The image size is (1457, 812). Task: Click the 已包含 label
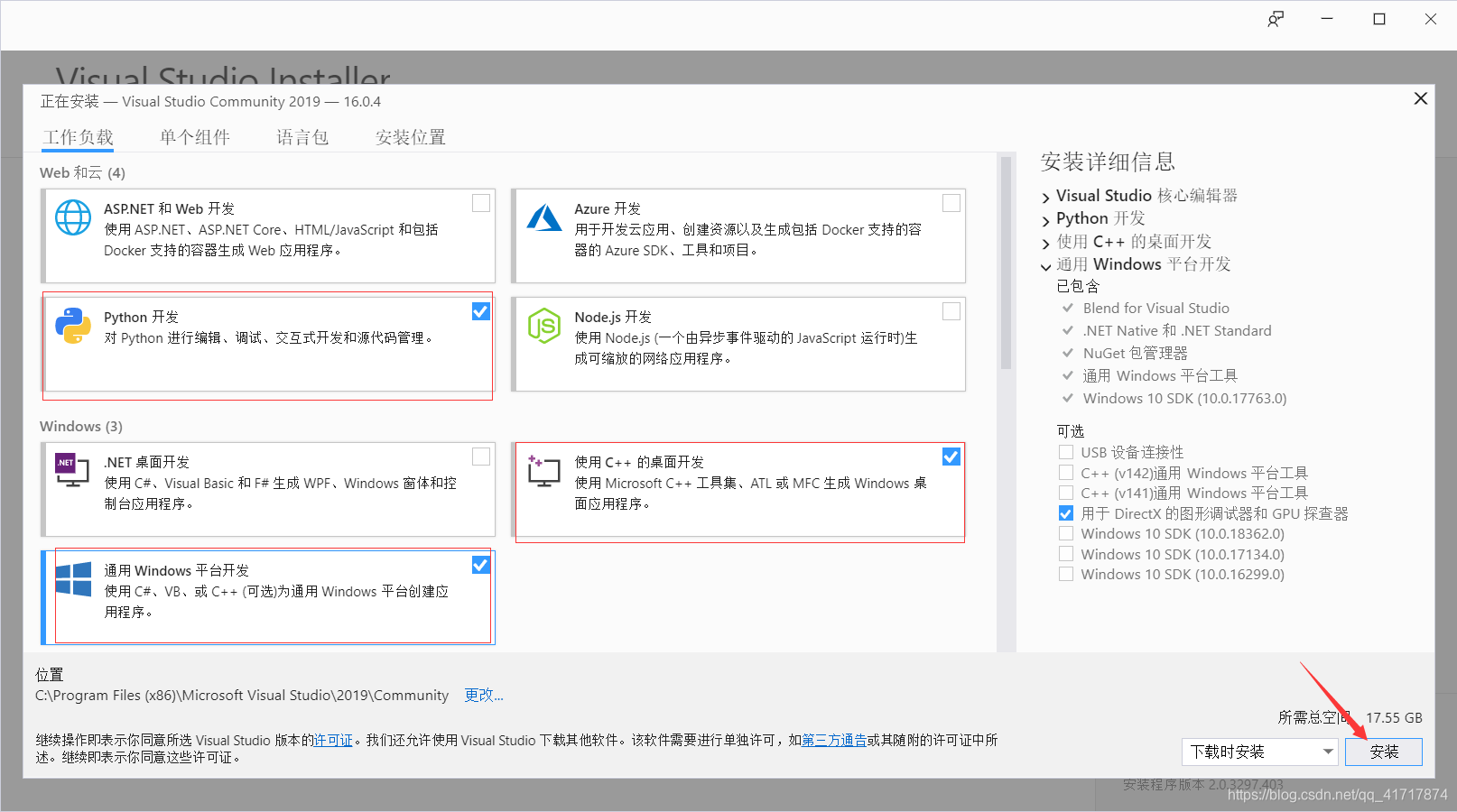pos(1078,286)
